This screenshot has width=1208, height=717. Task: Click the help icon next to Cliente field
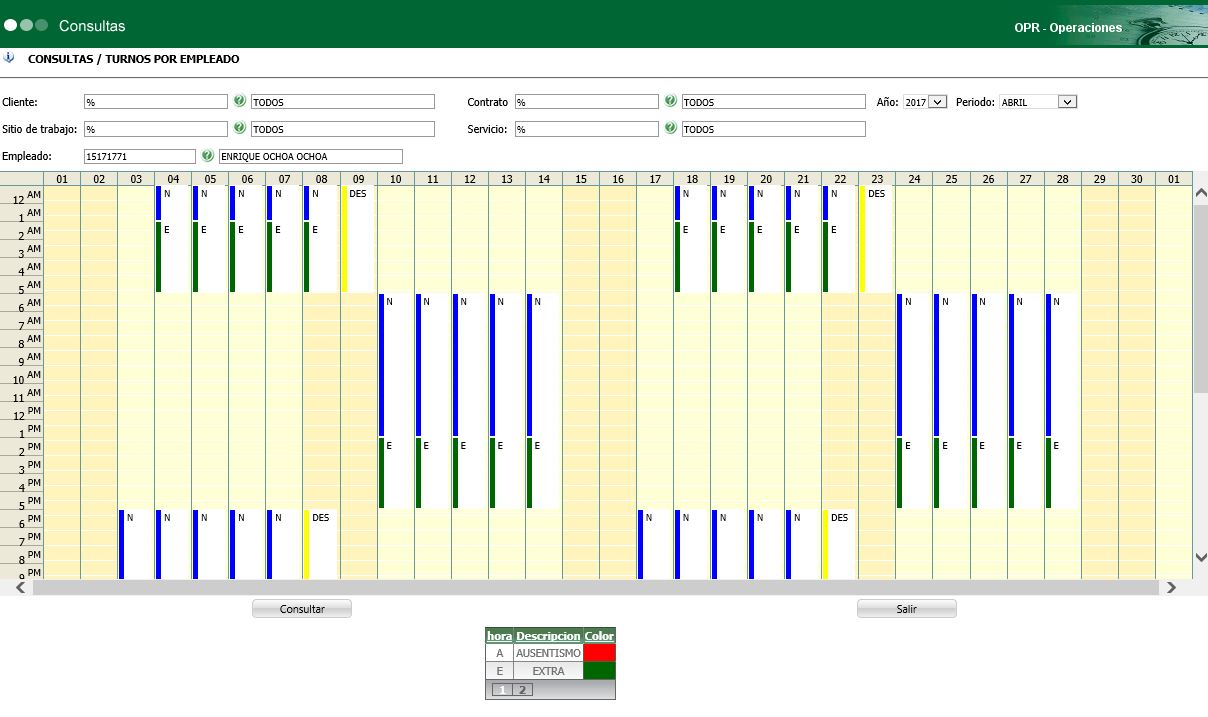pyautogui.click(x=240, y=101)
